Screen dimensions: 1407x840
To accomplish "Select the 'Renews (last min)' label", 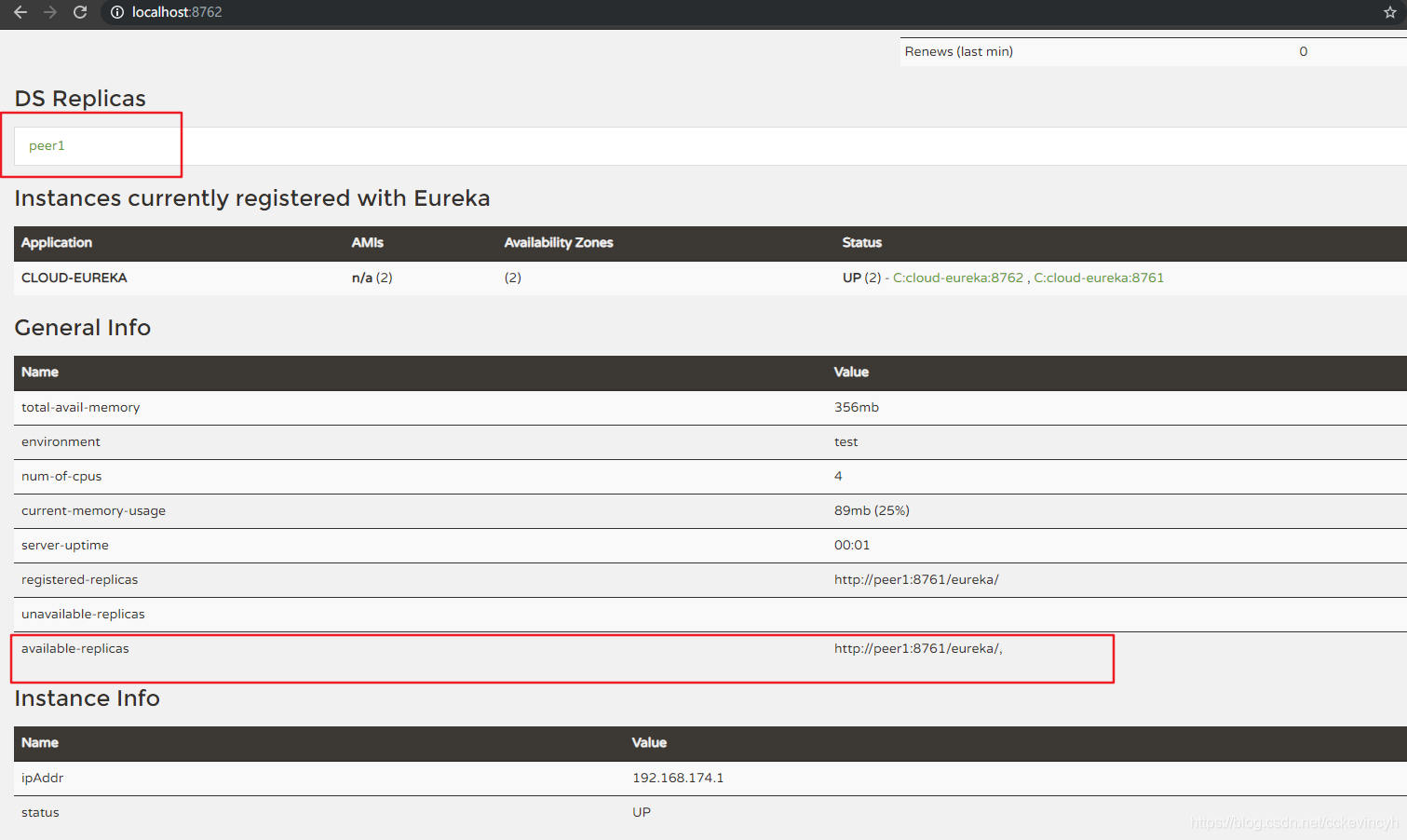I will 959,51.
